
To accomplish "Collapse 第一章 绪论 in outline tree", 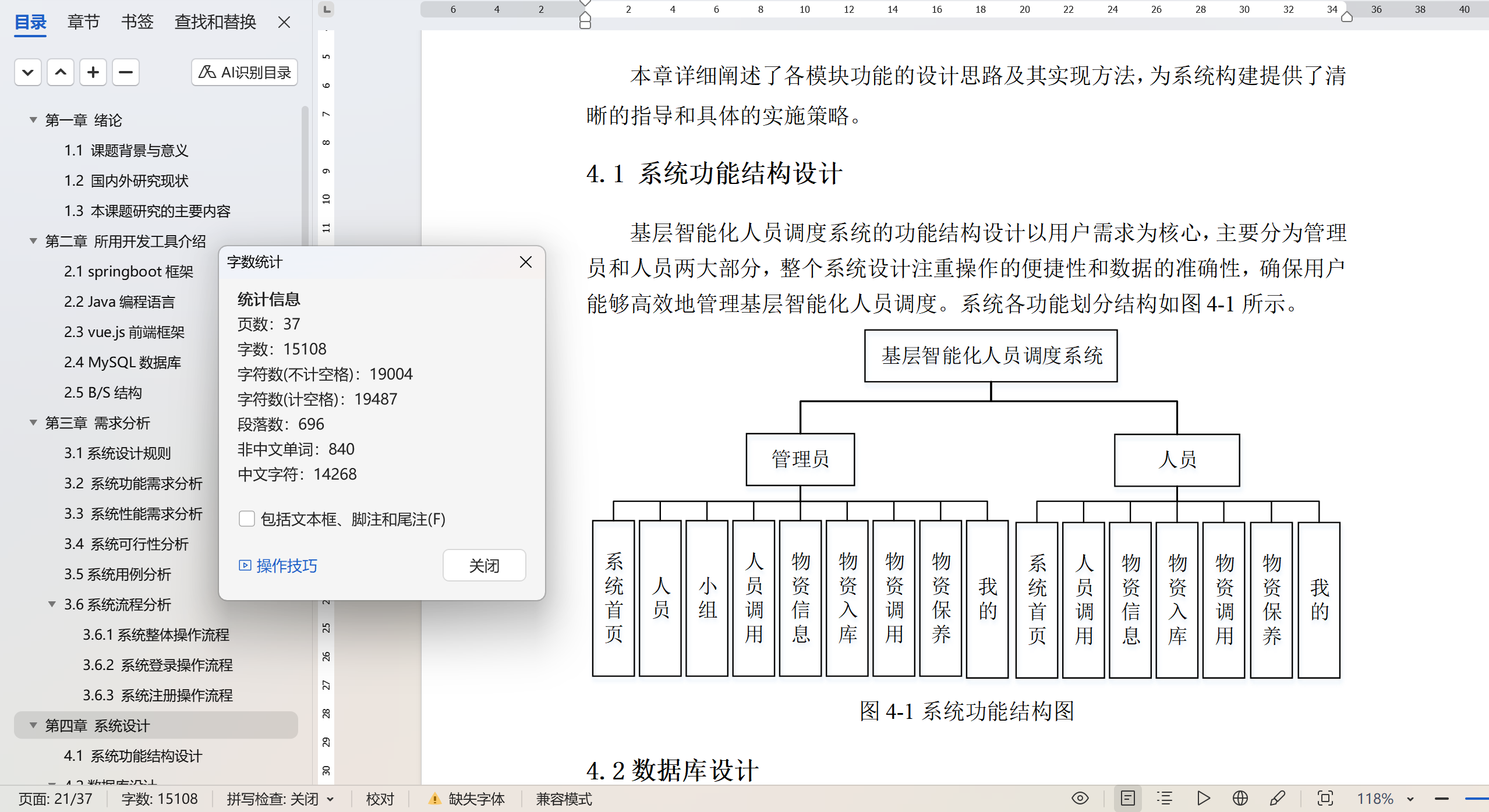I will tap(33, 120).
